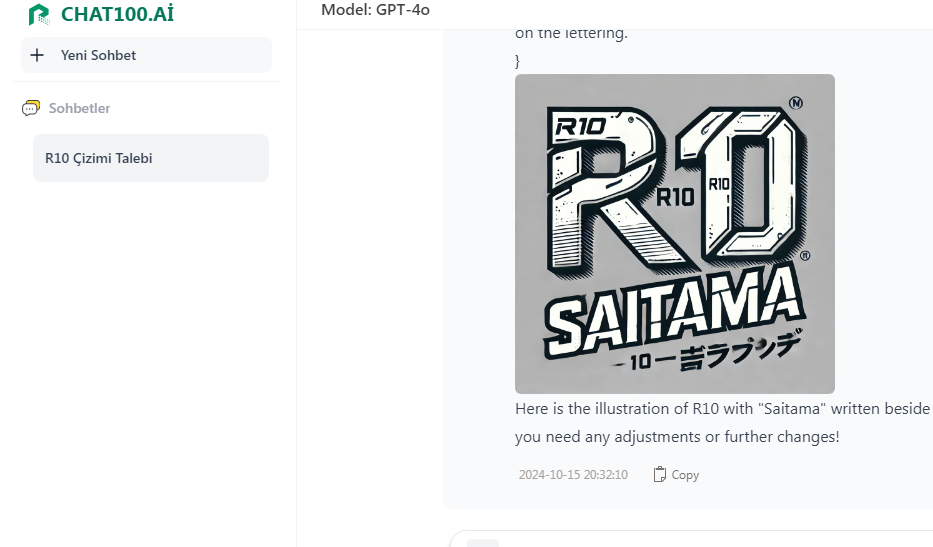Open the generated R10 Saitama image
The image size is (933, 547).
[675, 234]
